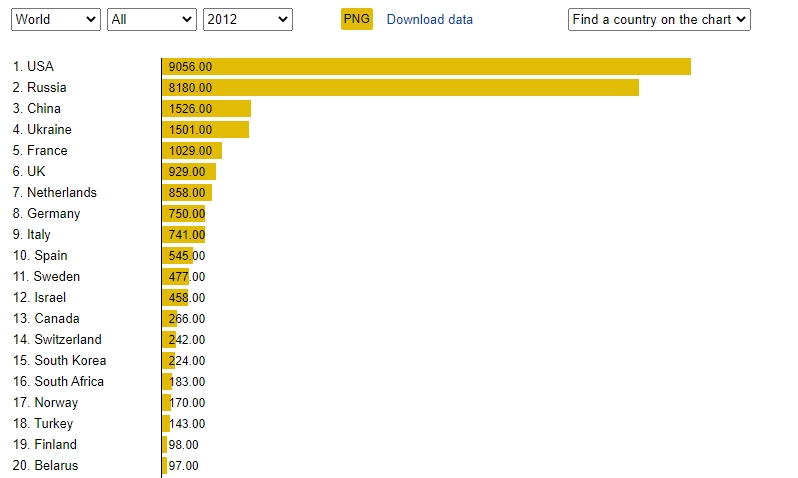Click the South Korea value 224.00
The height and width of the screenshot is (478, 798).
tap(187, 360)
